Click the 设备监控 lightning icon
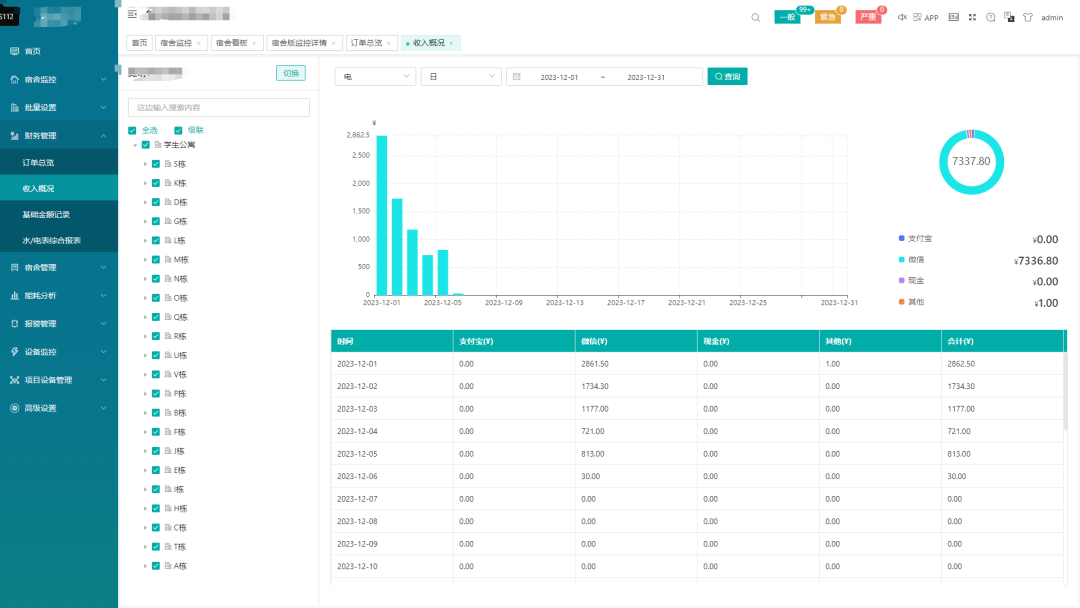The image size is (1080, 608). point(14,352)
